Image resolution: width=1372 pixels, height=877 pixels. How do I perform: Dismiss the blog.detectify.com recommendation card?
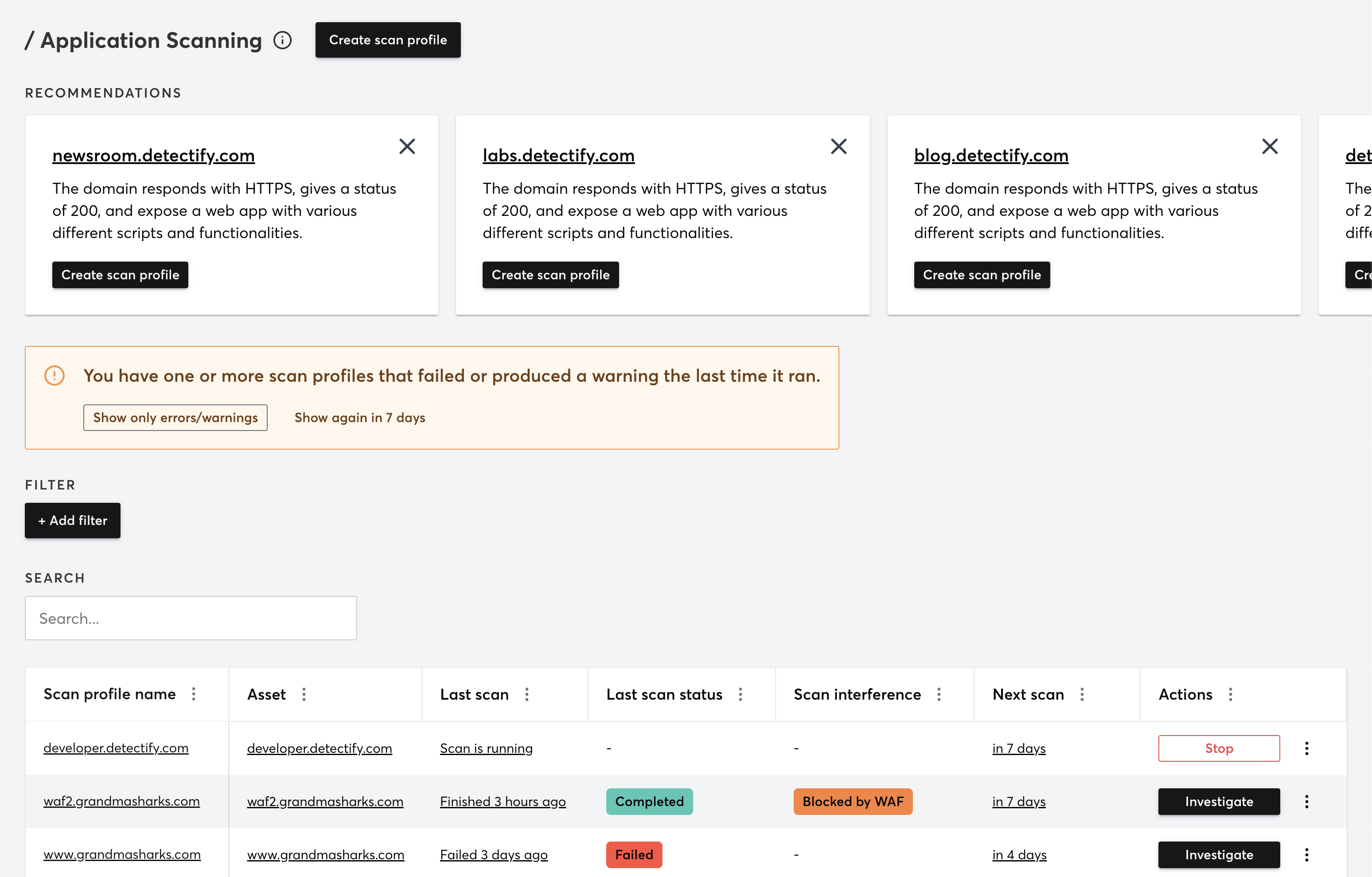click(x=1270, y=147)
